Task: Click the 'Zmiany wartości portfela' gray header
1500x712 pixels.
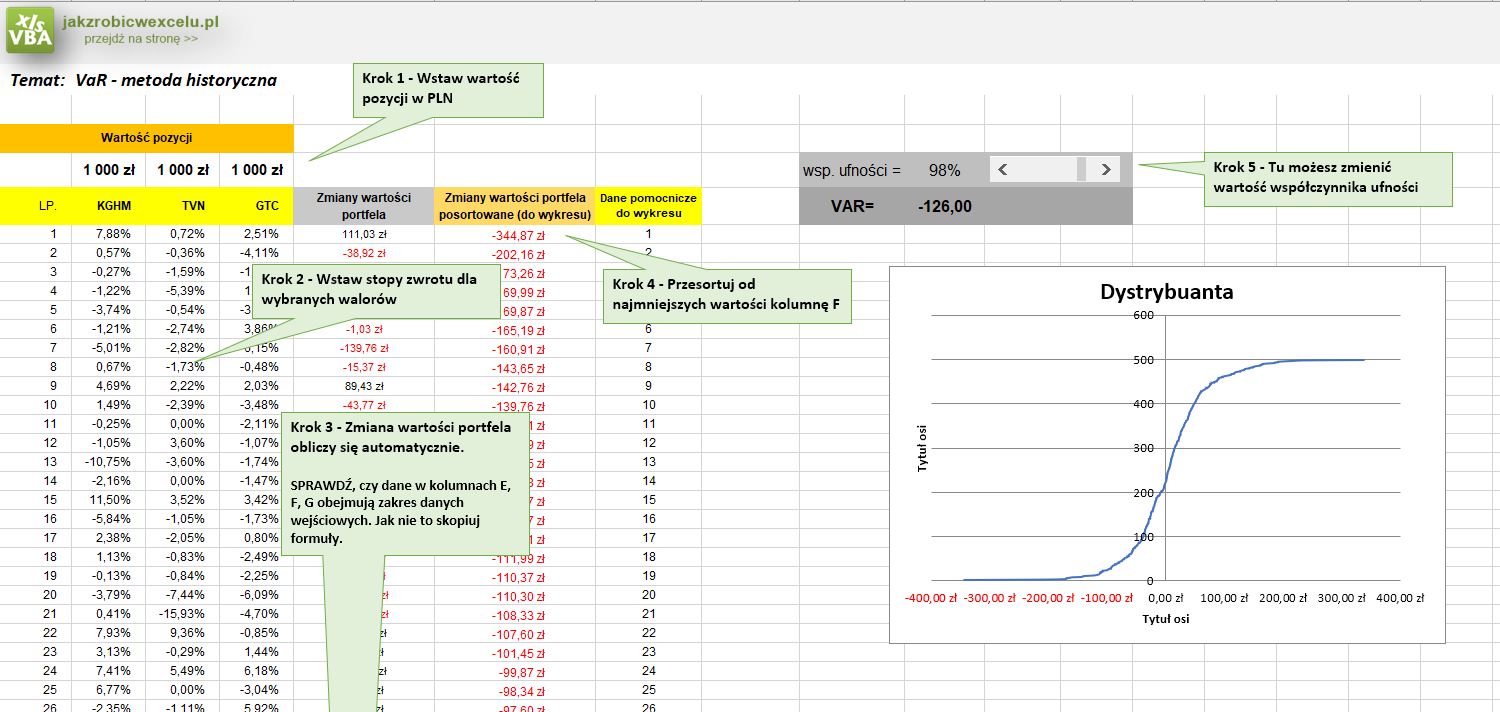Action: tap(364, 205)
